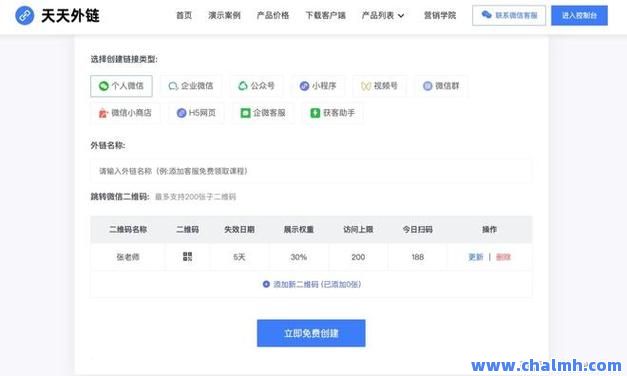Expand the 产品列表 dropdown

(x=383, y=16)
